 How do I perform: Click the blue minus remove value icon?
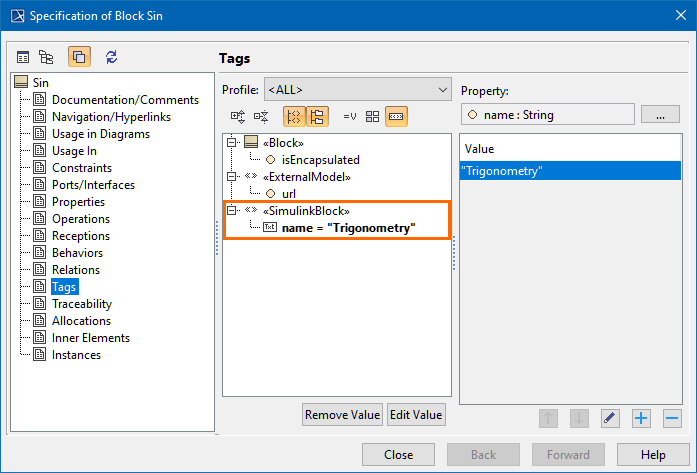(672, 418)
